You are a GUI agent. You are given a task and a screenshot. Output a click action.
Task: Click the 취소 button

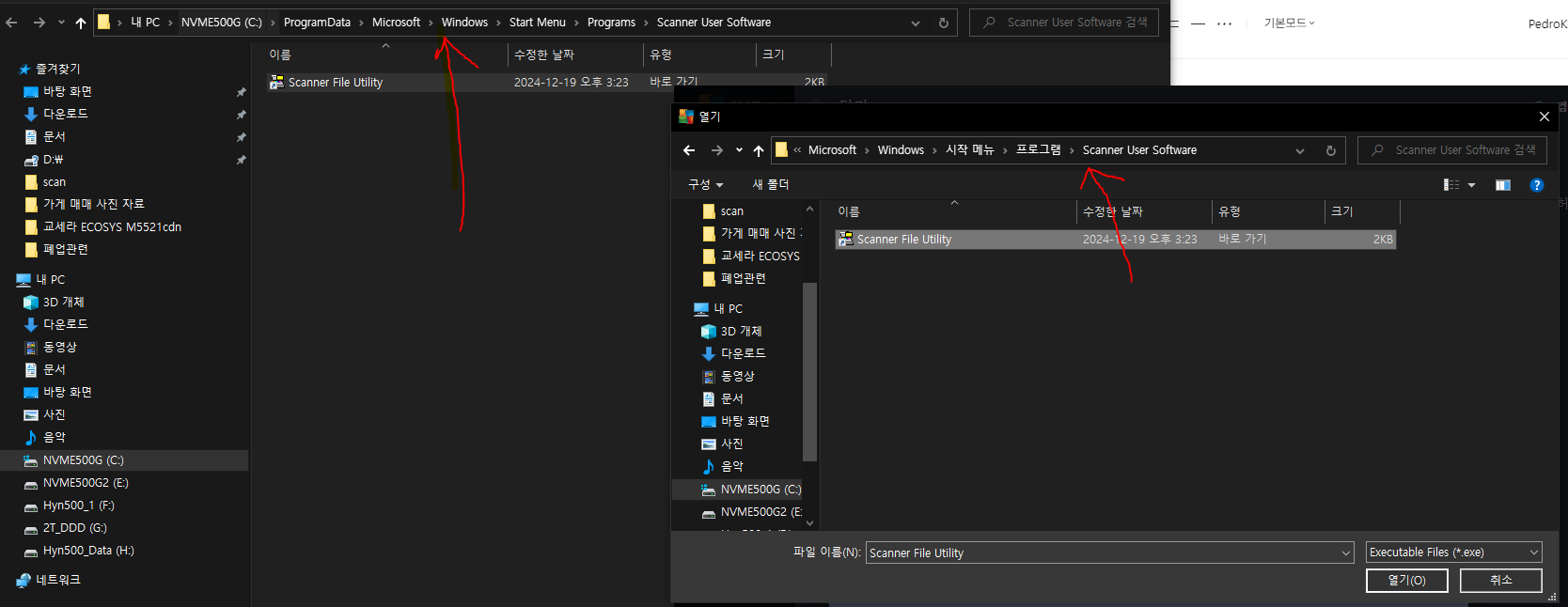[1501, 581]
